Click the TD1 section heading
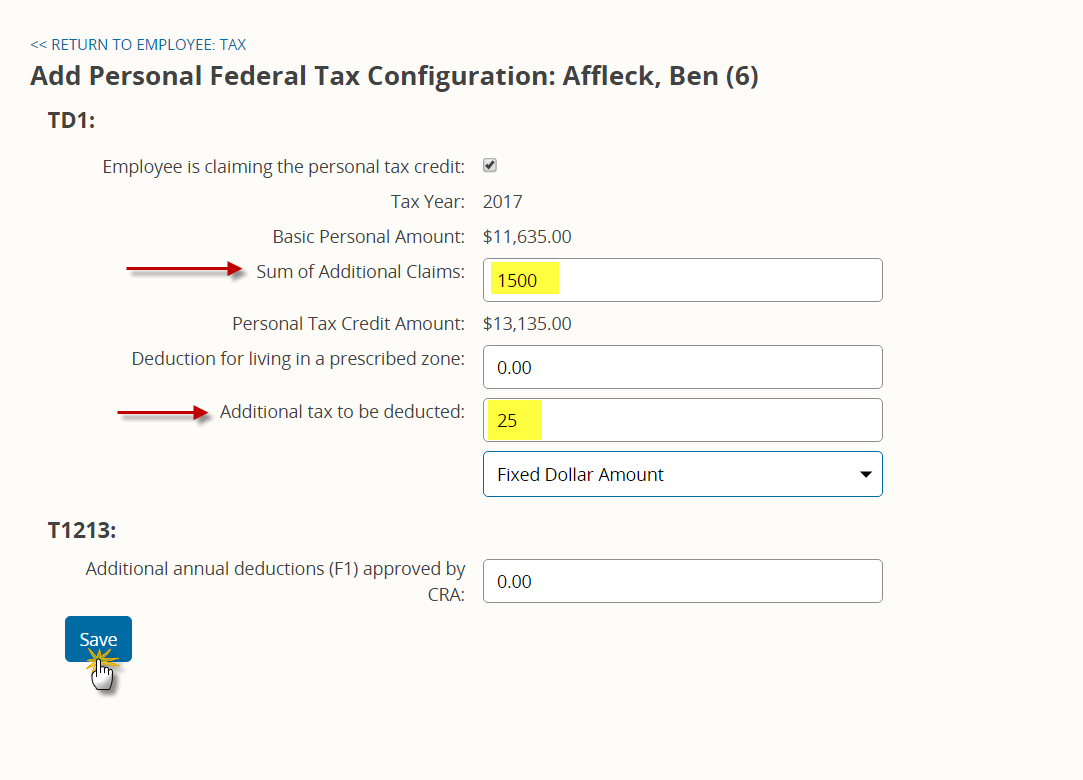The image size is (1083, 780). point(71,120)
